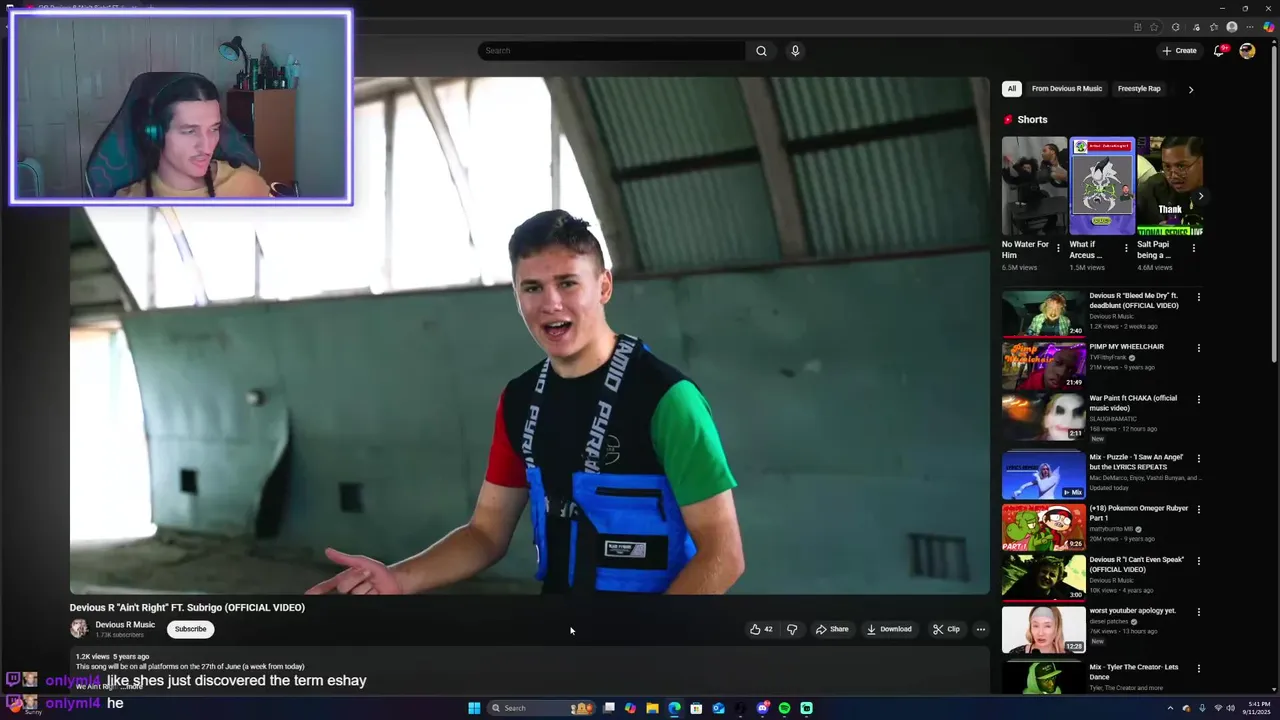Image resolution: width=1280 pixels, height=720 pixels.
Task: Open Edge browser profile icon
Action: [1232, 27]
